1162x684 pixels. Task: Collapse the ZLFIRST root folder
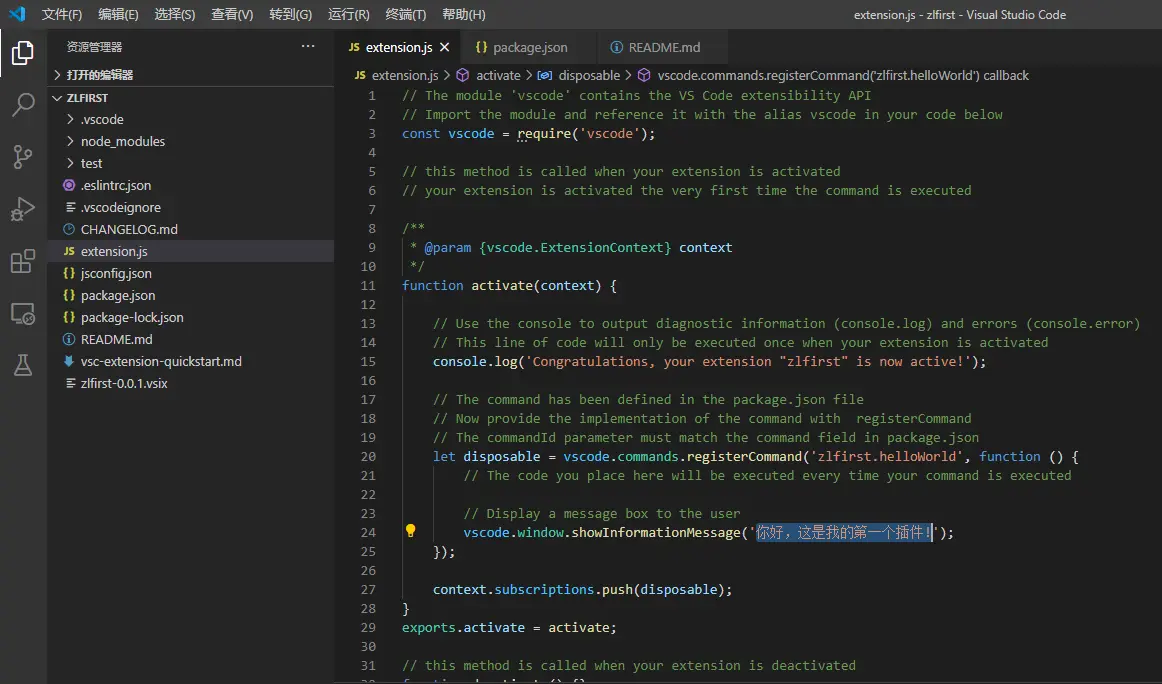[x=87, y=98]
